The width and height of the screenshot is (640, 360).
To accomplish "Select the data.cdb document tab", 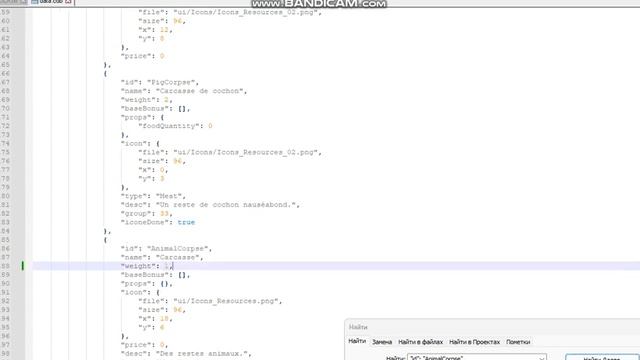I will click(52, 2).
